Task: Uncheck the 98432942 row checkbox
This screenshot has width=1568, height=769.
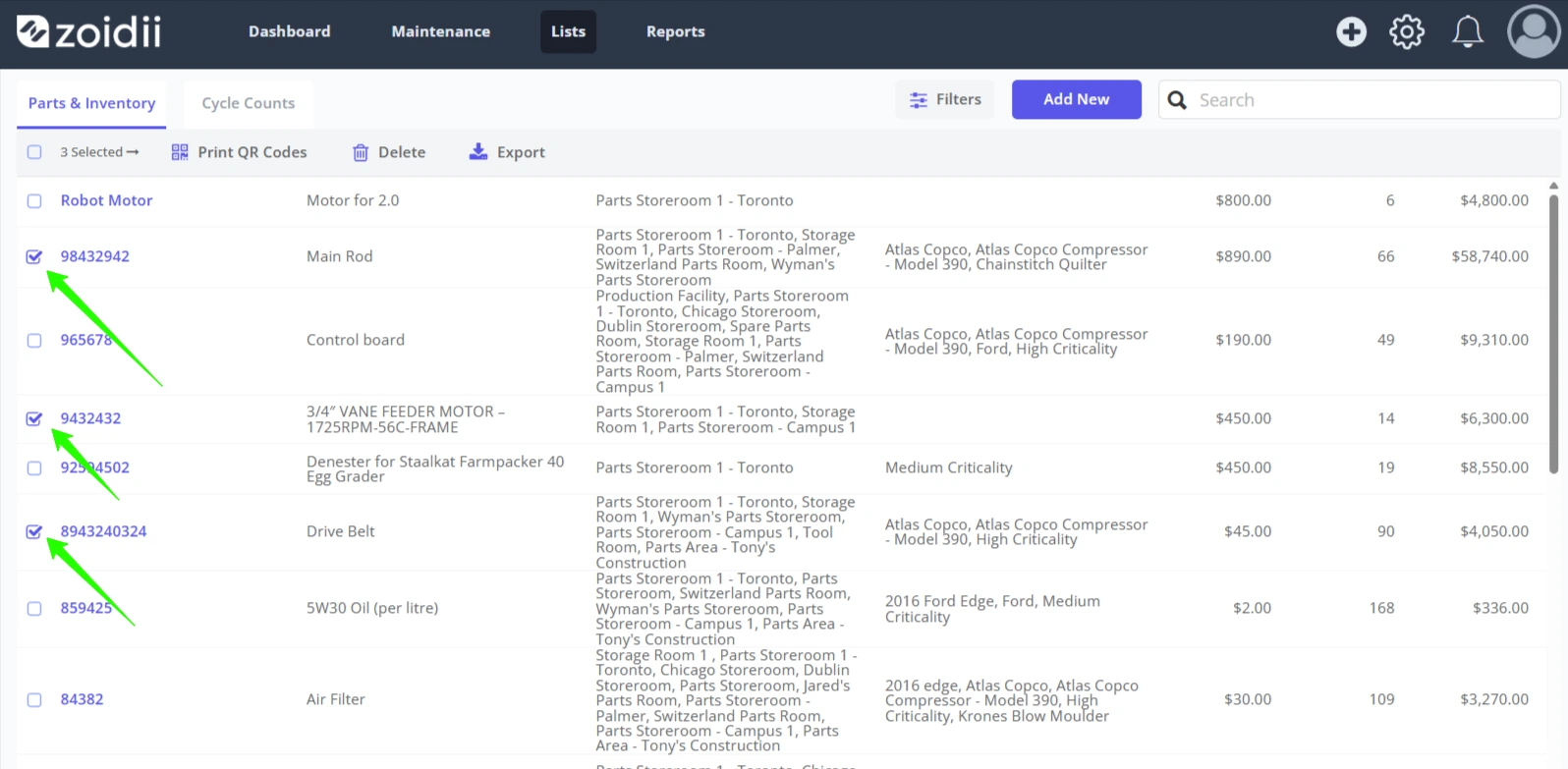Action: (34, 256)
